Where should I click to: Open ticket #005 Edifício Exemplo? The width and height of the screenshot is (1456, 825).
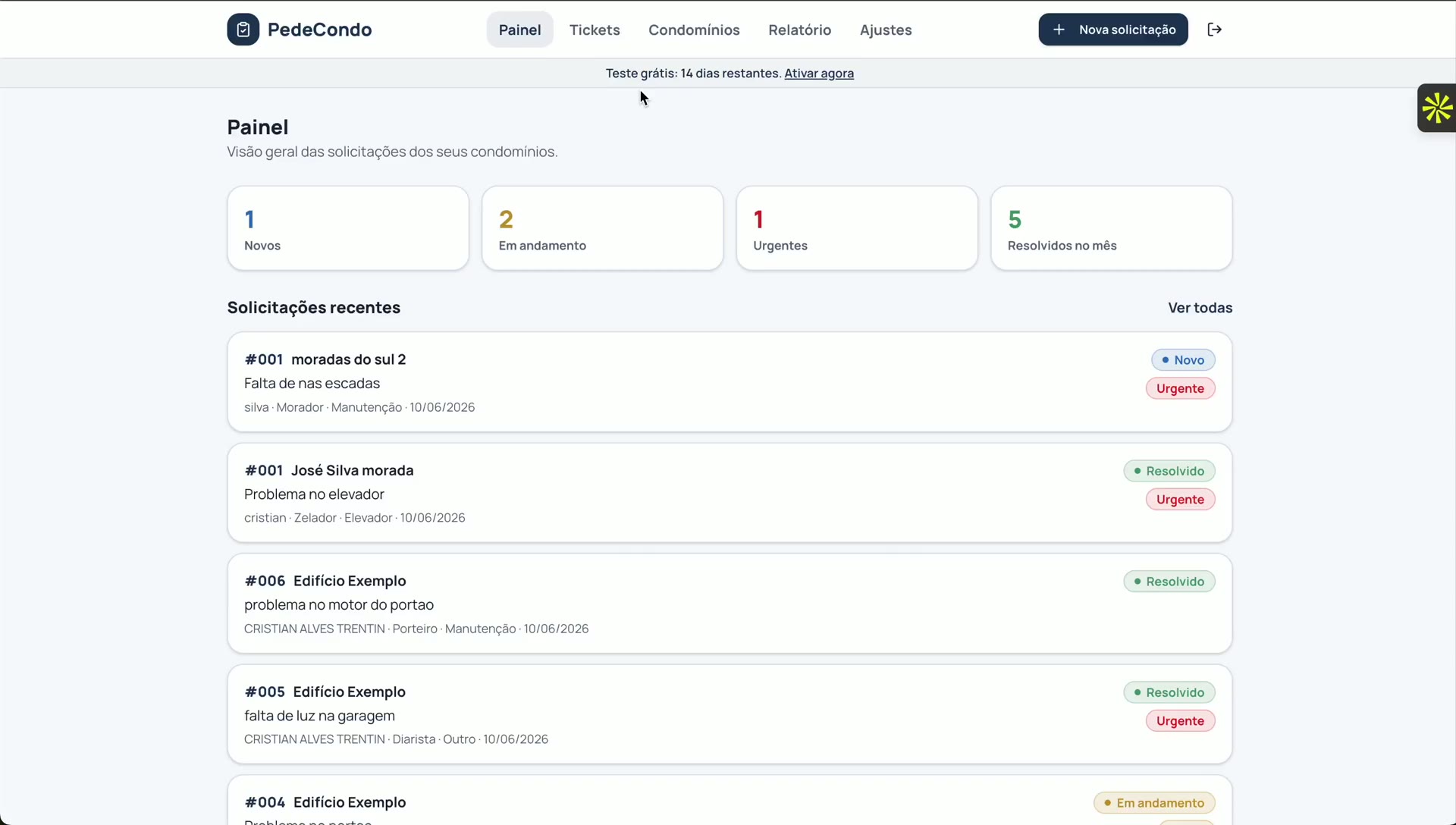(730, 714)
